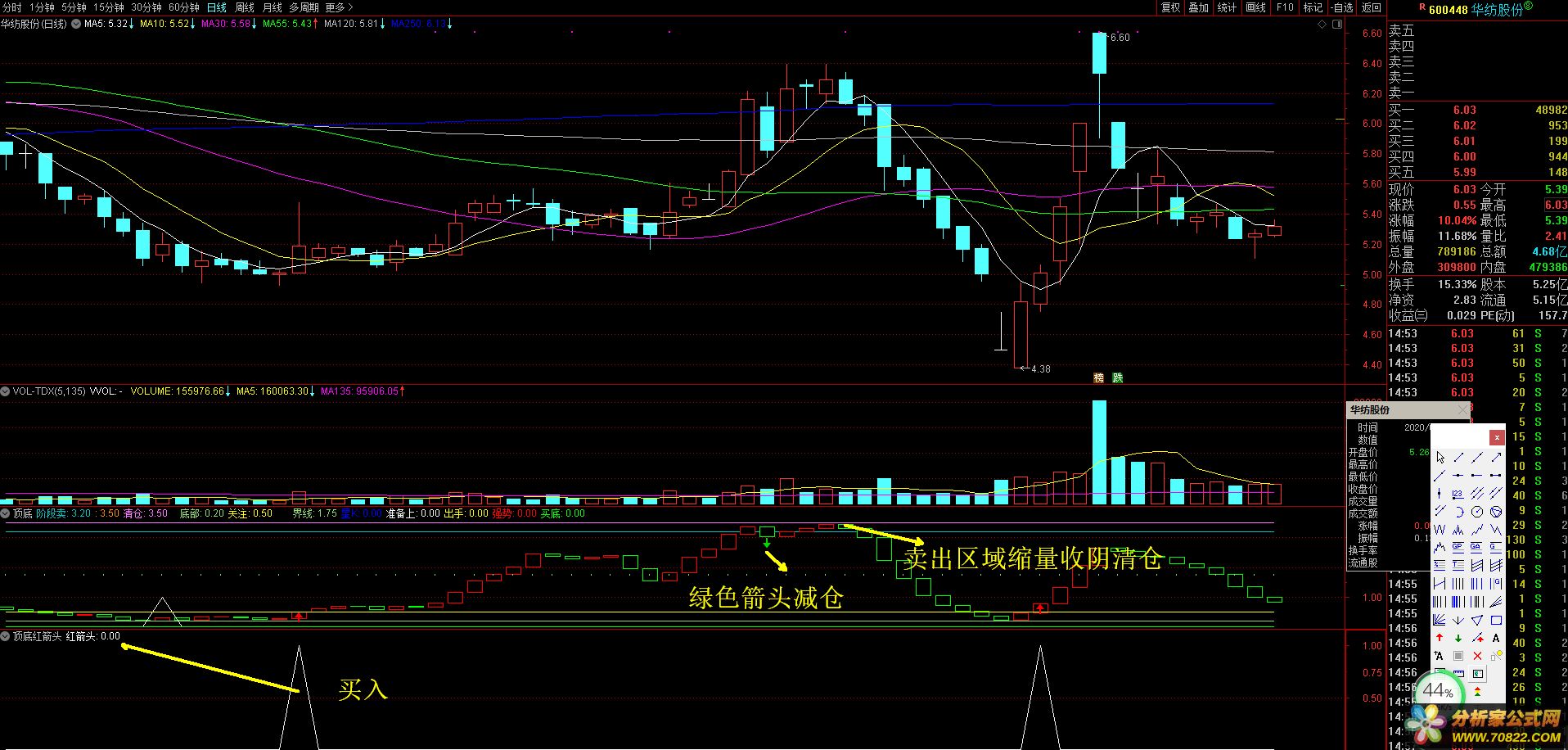1568x750 pixels.
Task: Open the 15分钟 period tab
Action: [x=108, y=7]
